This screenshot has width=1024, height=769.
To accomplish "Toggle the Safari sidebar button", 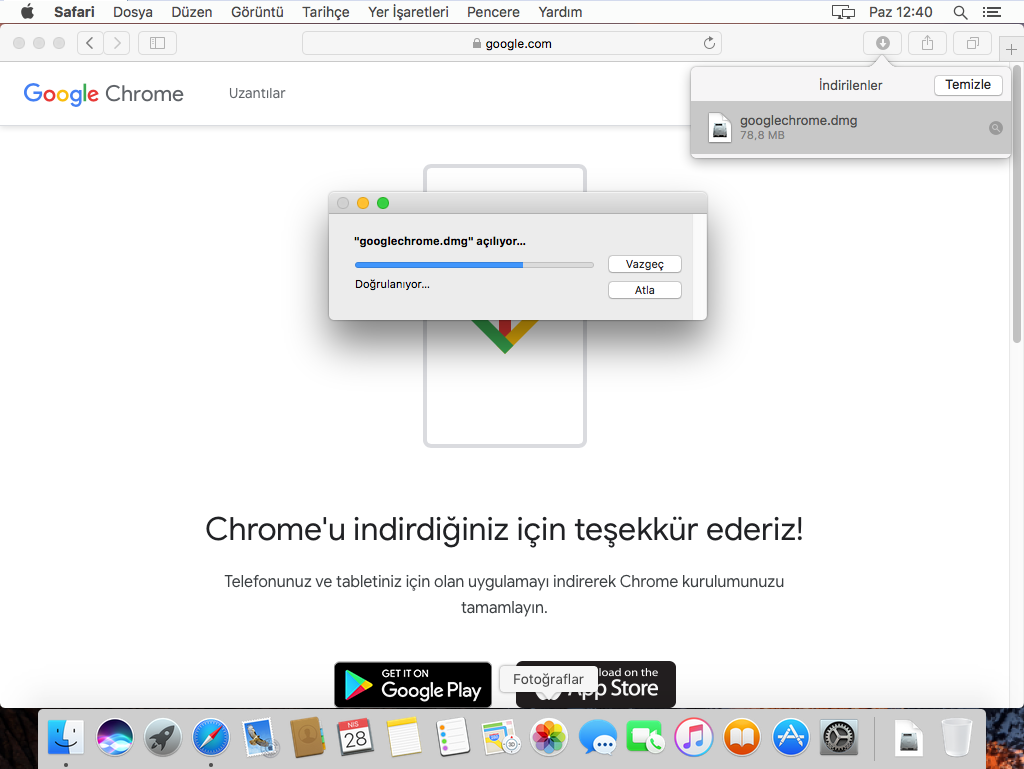I will [157, 43].
